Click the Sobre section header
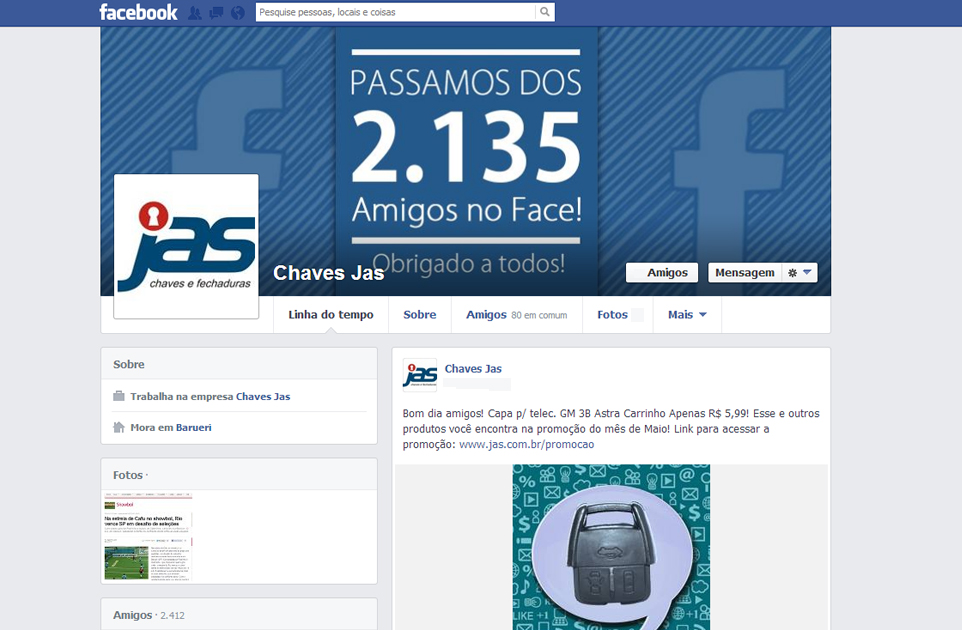Screen dimensions: 962x630 pos(129,364)
